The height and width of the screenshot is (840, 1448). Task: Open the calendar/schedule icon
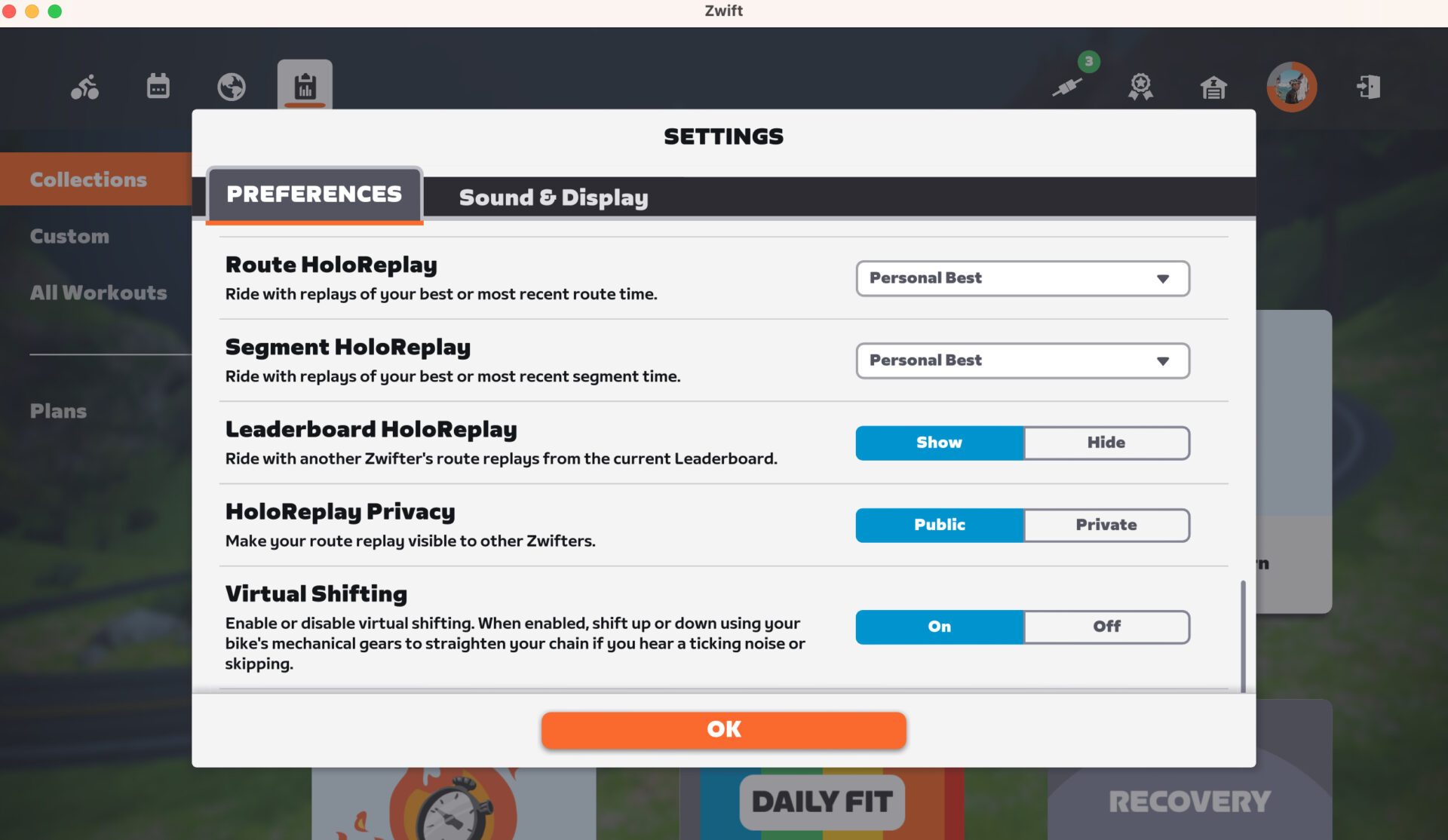coord(158,86)
